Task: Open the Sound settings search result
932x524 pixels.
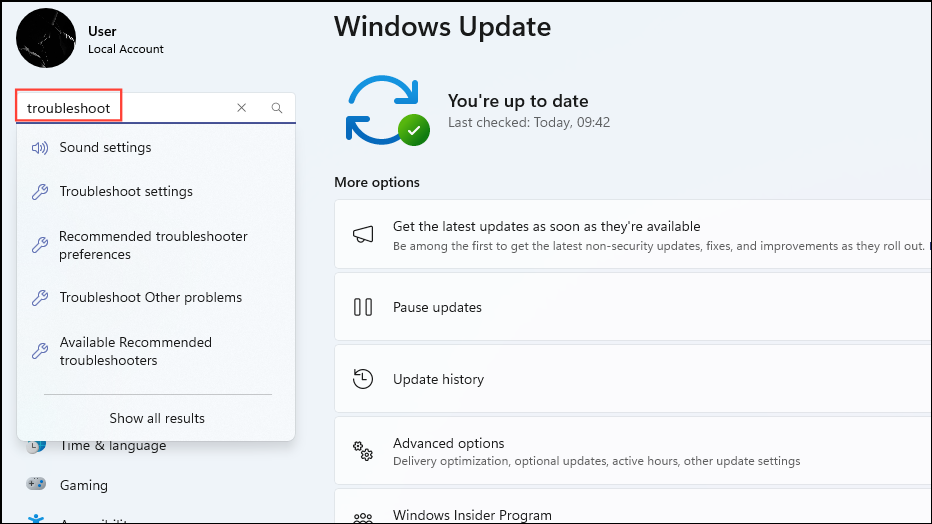Action: pyautogui.click(x=156, y=147)
